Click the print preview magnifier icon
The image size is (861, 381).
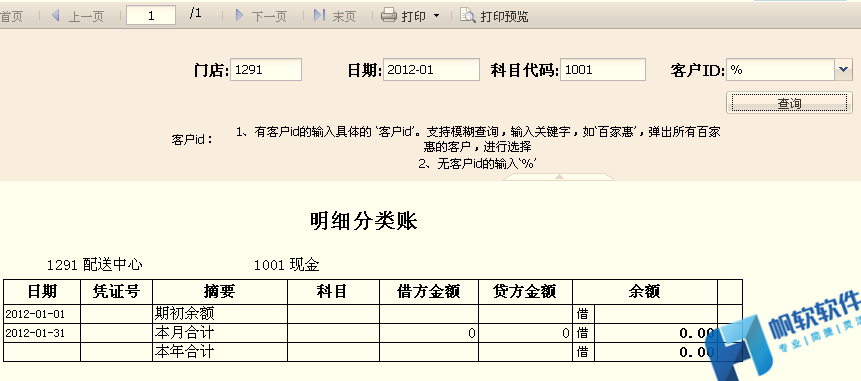[x=467, y=15]
